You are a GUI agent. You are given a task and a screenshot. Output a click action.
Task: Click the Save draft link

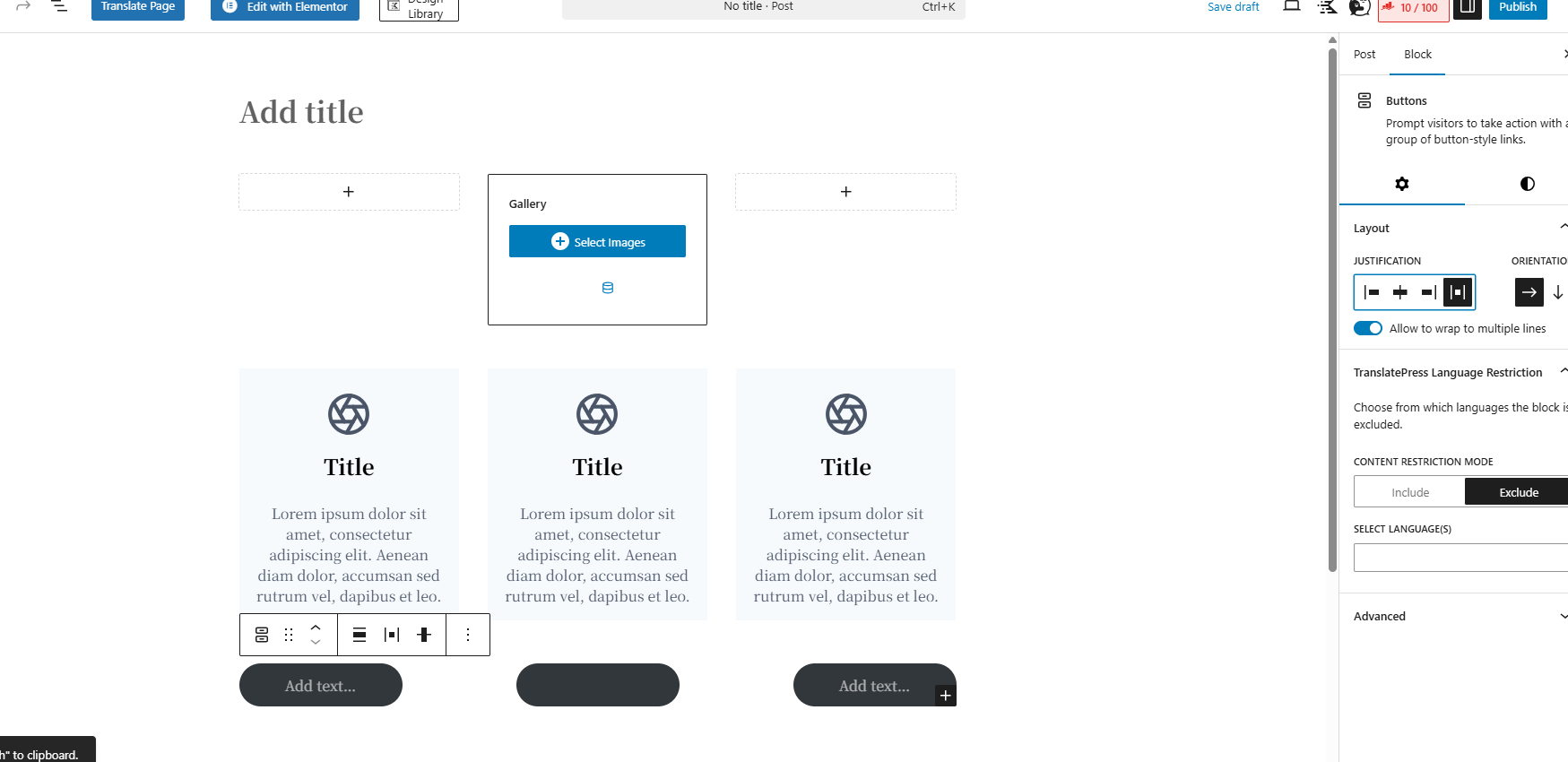pos(1233,7)
